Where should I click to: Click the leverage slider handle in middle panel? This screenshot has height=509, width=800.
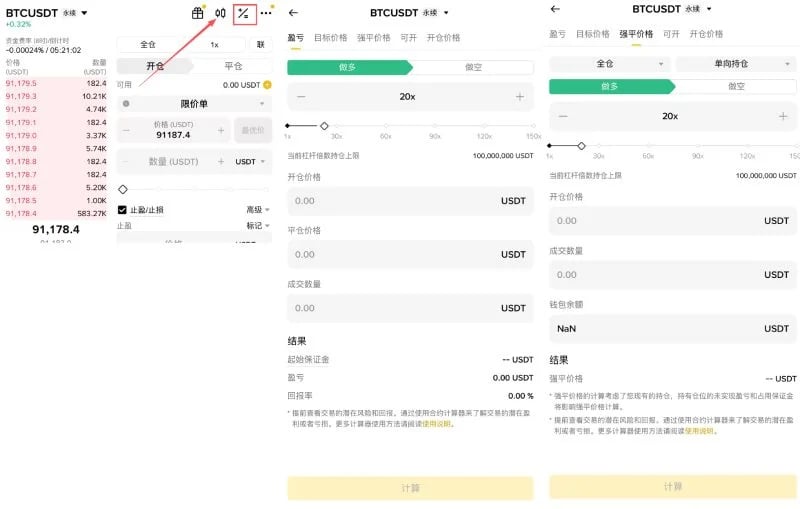tap(324, 125)
